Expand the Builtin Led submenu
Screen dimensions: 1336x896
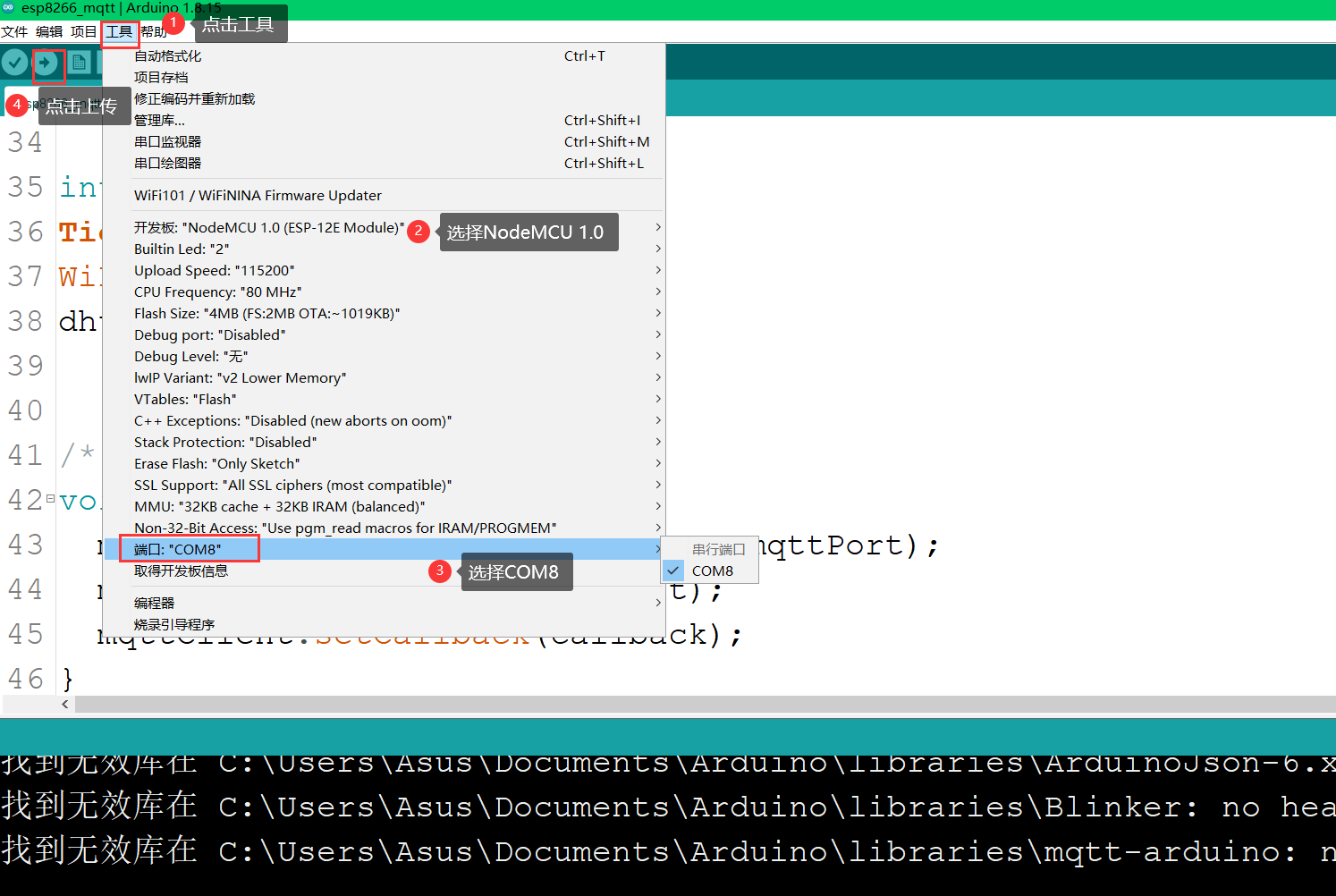coord(385,249)
